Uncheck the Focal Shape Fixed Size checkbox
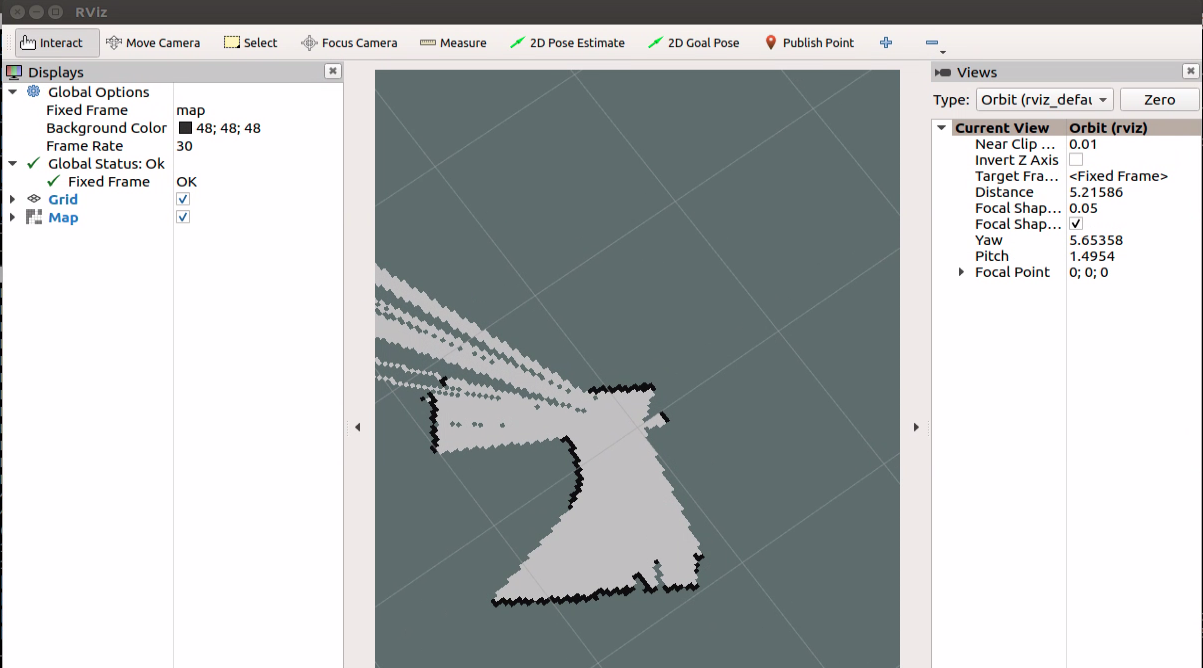Viewport: 1203px width, 668px height. point(1076,224)
